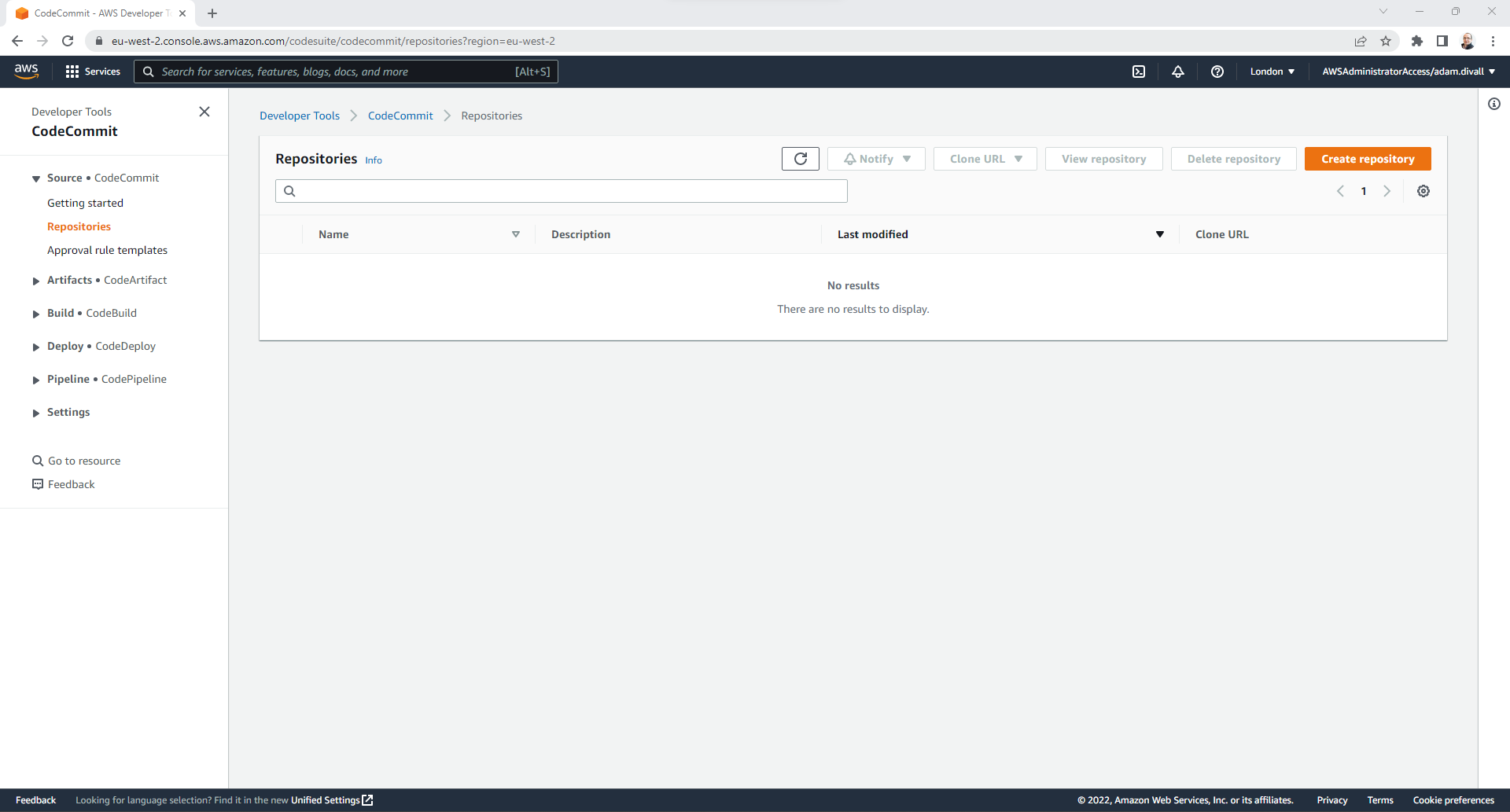Open the Clone URL dropdown
Image resolution: width=1510 pixels, height=812 pixels.
[x=985, y=159]
